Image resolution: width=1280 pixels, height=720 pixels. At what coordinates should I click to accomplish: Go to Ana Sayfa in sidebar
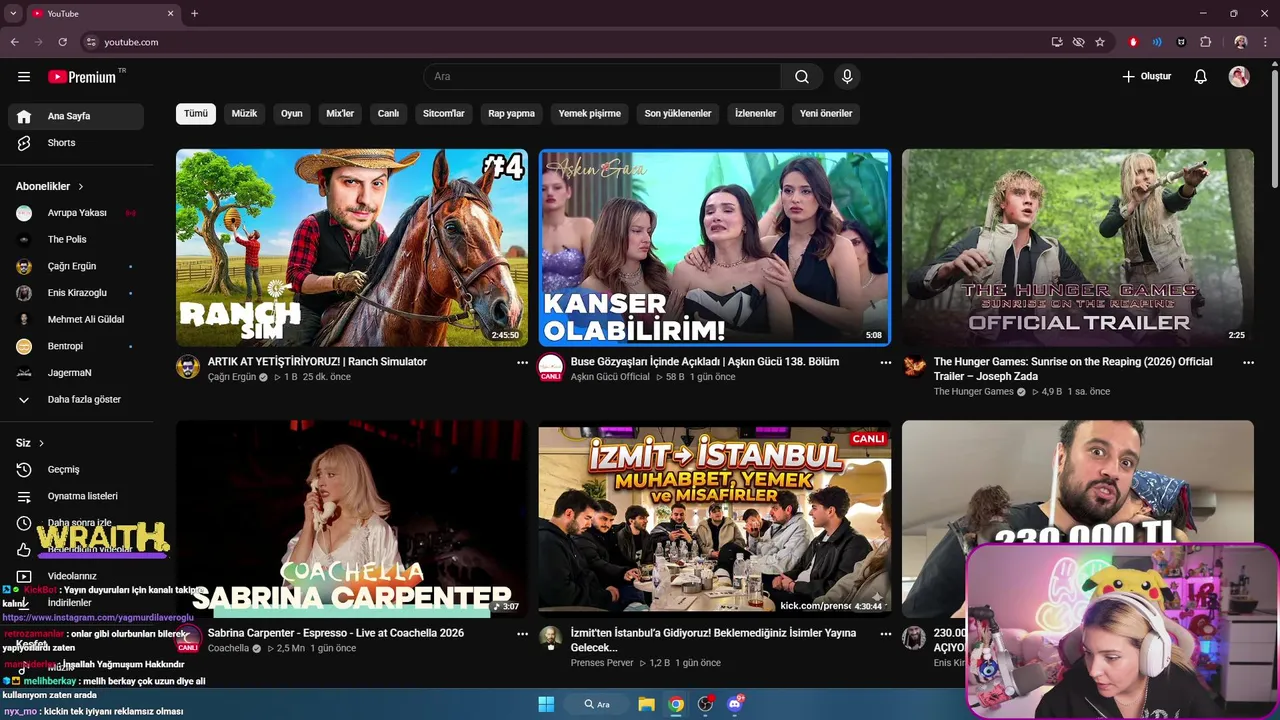[76, 116]
